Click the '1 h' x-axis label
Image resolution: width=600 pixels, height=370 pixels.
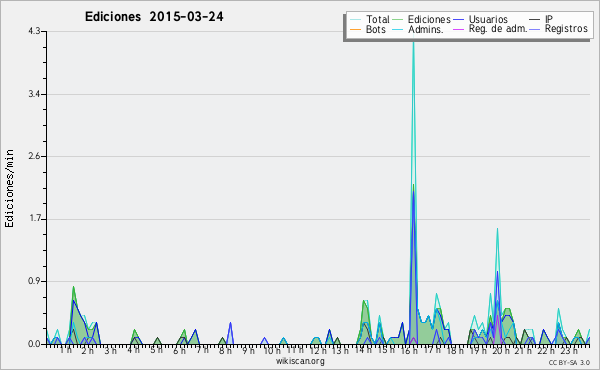point(65,350)
